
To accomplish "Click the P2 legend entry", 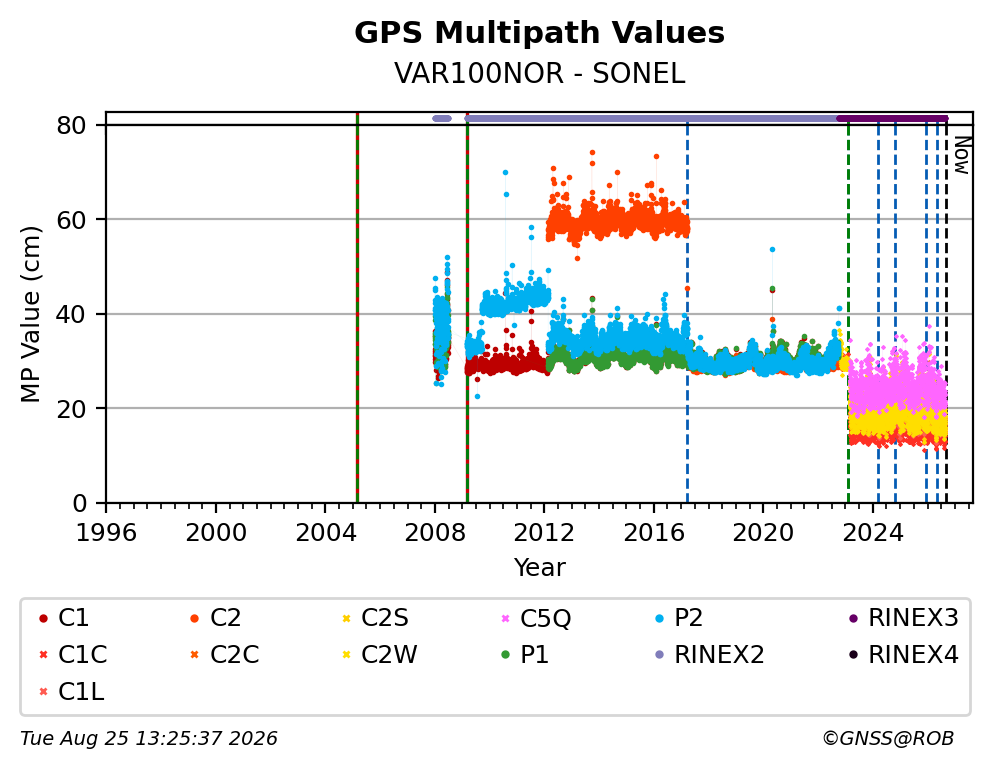I will (x=679, y=618).
